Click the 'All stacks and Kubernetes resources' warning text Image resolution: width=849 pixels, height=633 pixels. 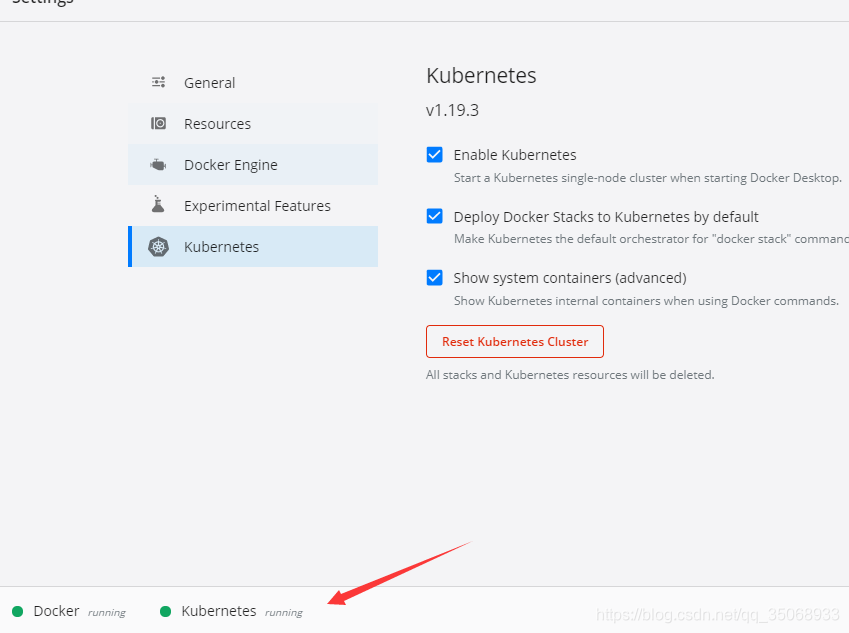570,375
